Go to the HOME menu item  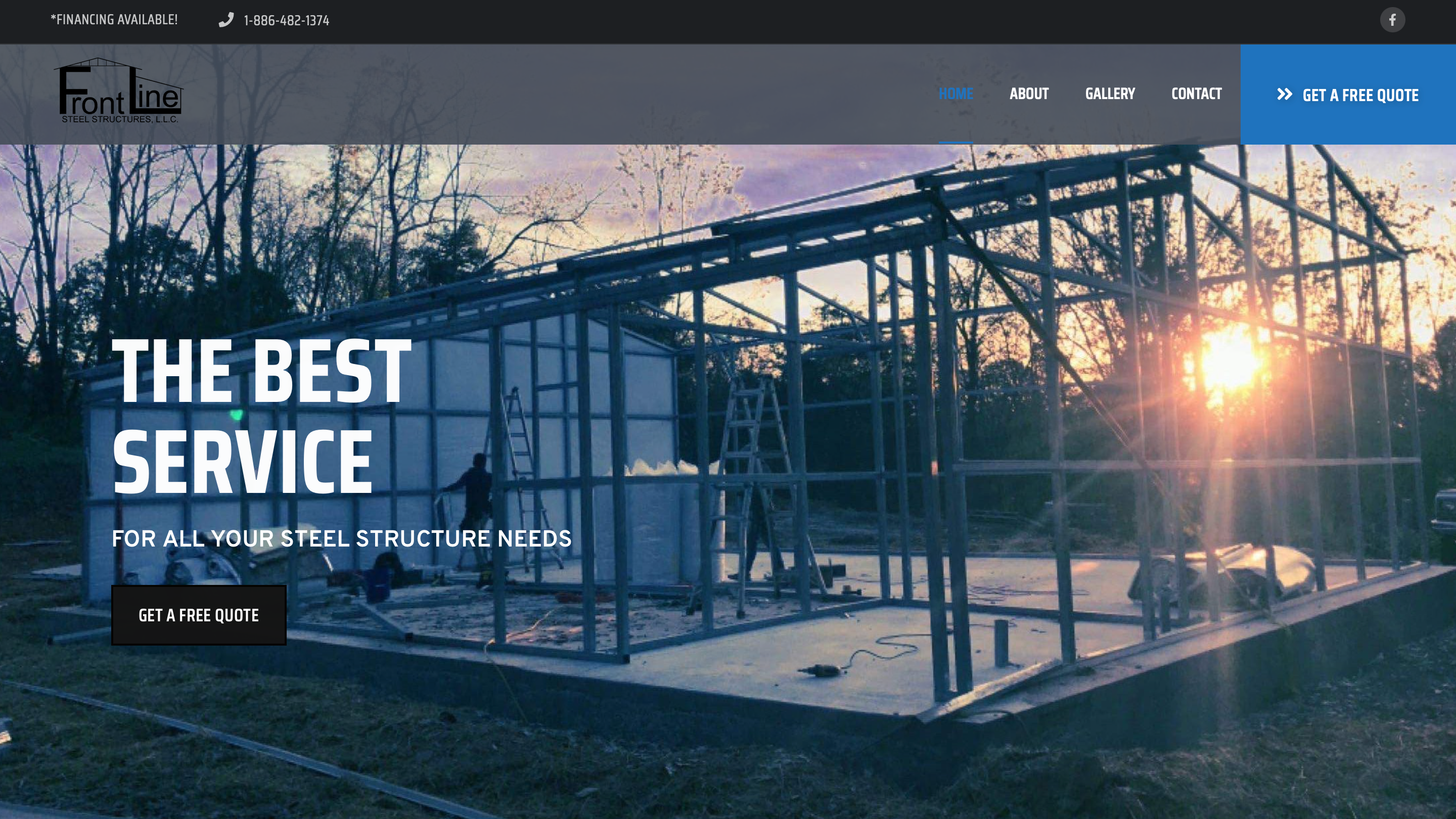coord(956,94)
